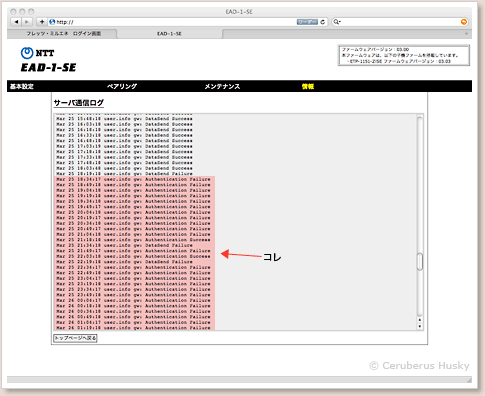Click the Mar 26 00:49:18 Authentication Failure row
The width and height of the screenshot is (485, 396).
[x=133, y=317]
